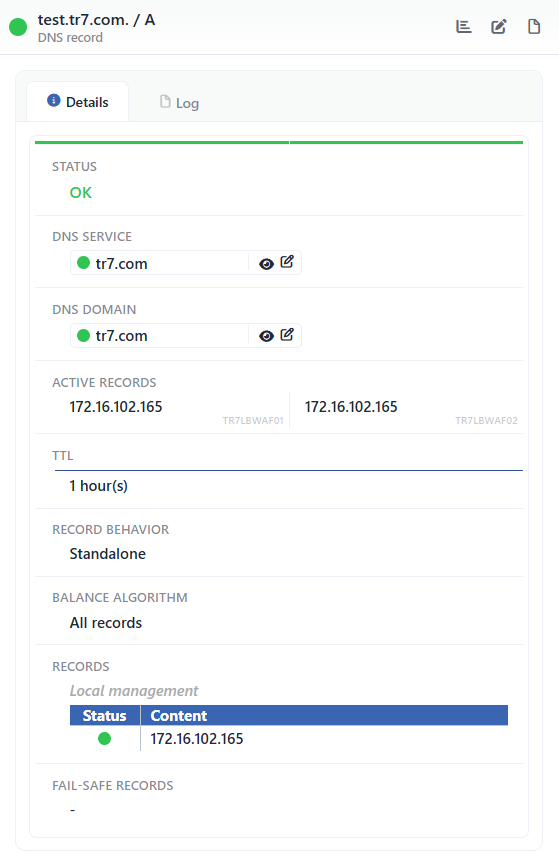Open the document log icon in header
Viewport: 559px width, 853px height.
(x=534, y=26)
